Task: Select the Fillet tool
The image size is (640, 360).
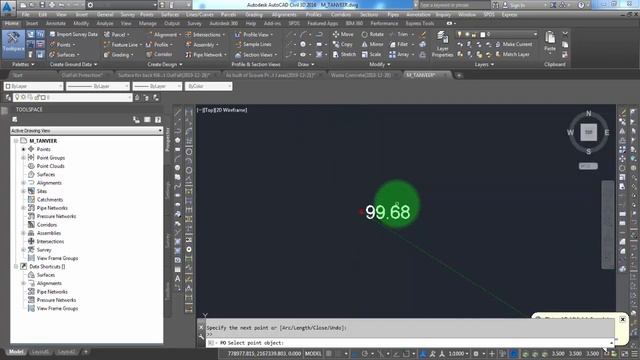Action: 401,44
